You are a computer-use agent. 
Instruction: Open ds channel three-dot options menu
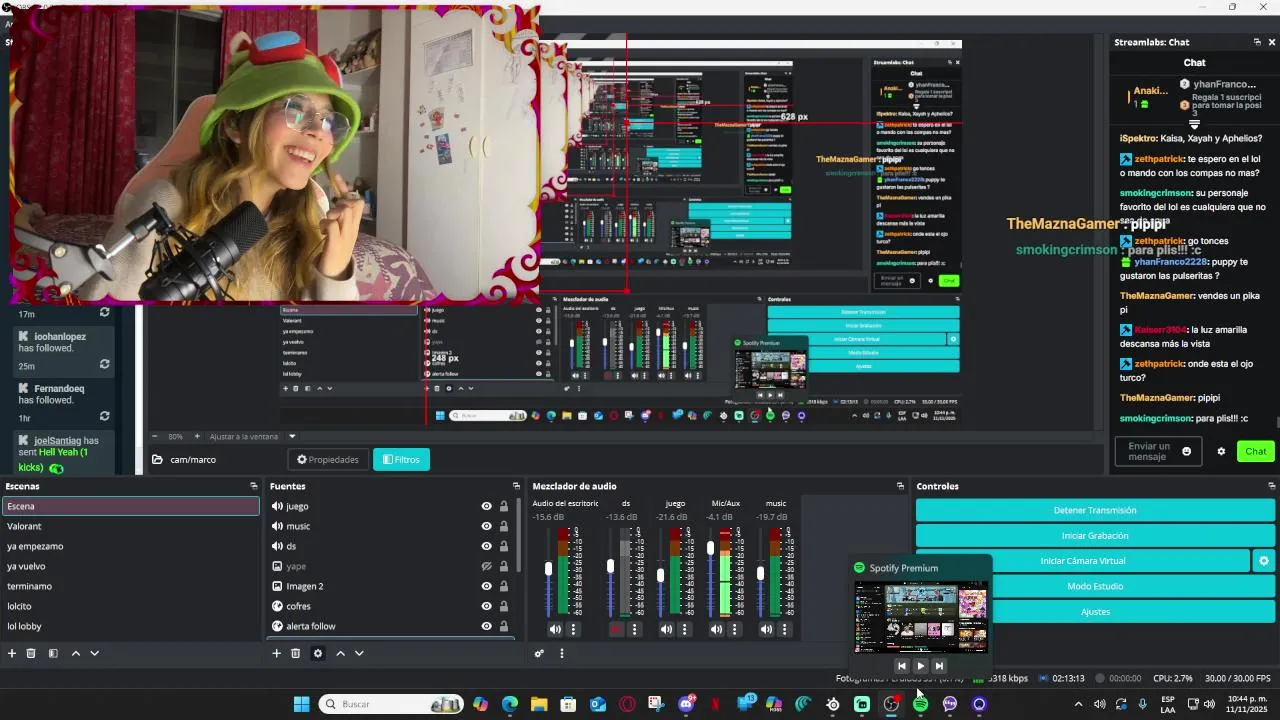(x=634, y=629)
